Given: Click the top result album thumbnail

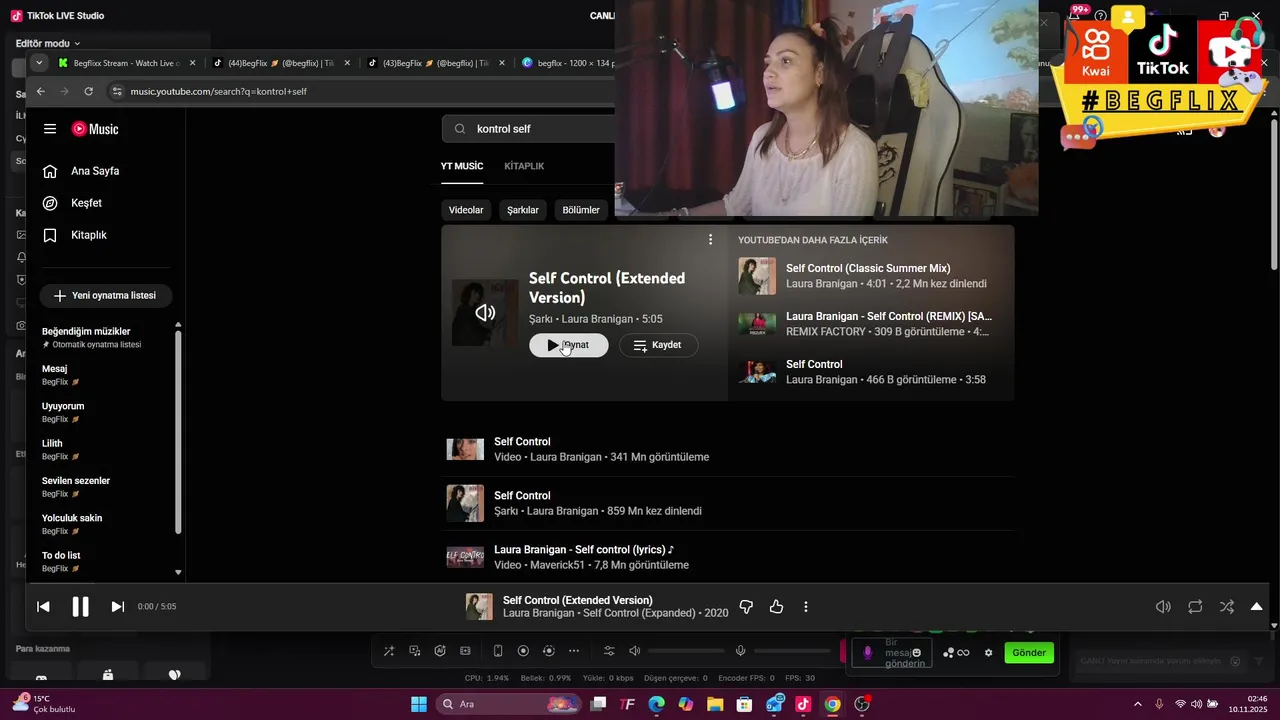Looking at the screenshot, I should (485, 313).
